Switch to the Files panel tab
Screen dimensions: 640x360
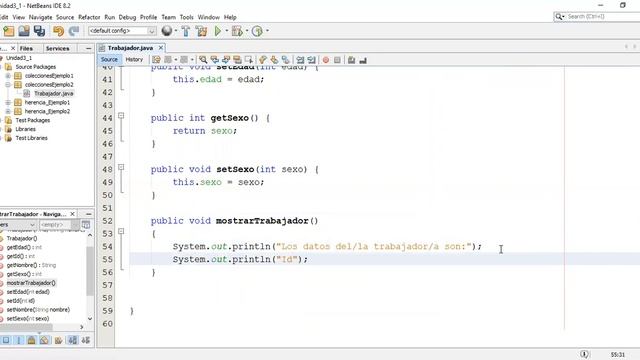pyautogui.click(x=26, y=49)
